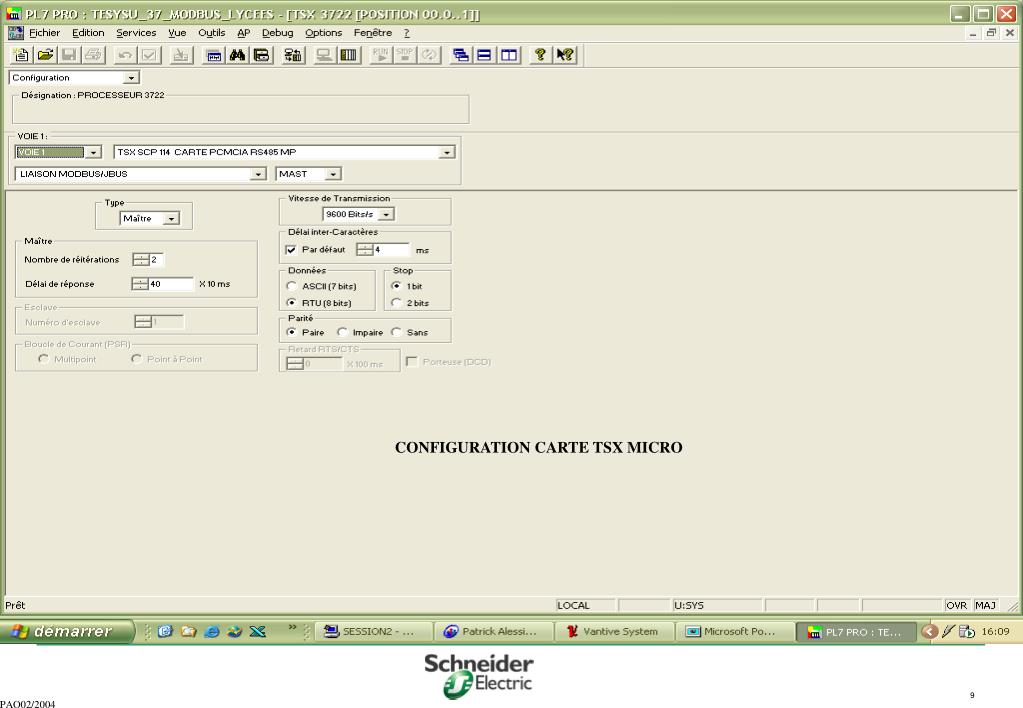The height and width of the screenshot is (708, 1023).
Task: Click the PLC rack toolbar icon
Action: point(348,55)
